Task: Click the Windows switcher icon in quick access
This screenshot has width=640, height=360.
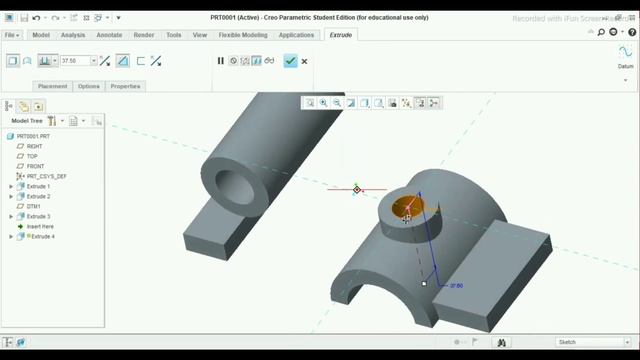Action: tap(98, 18)
